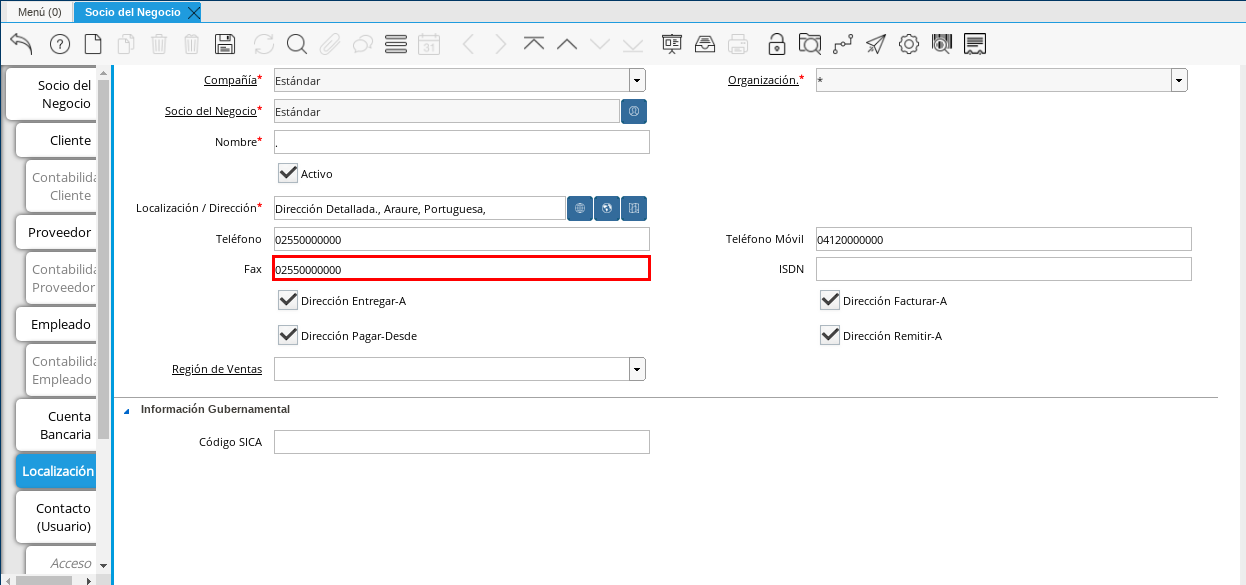
Task: Click earth URL icon beside address field
Action: (x=607, y=208)
